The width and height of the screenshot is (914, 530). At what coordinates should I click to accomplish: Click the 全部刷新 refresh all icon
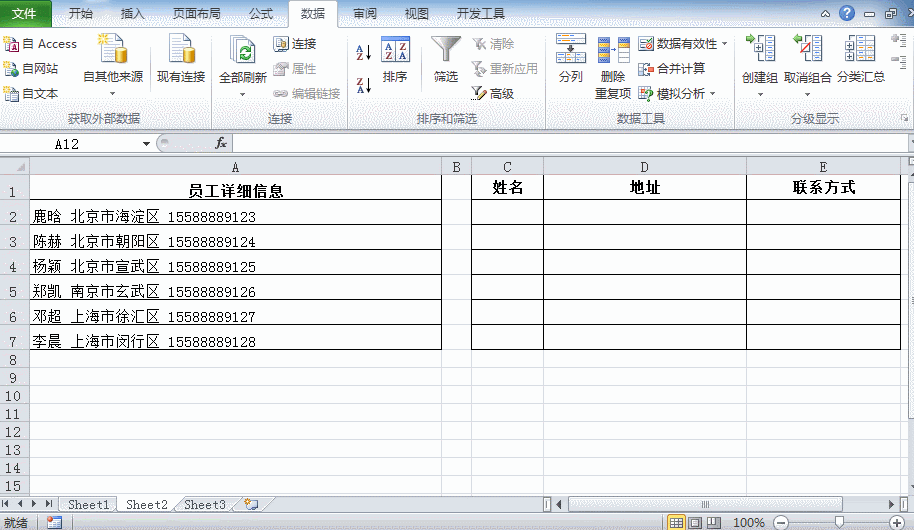coord(242,51)
